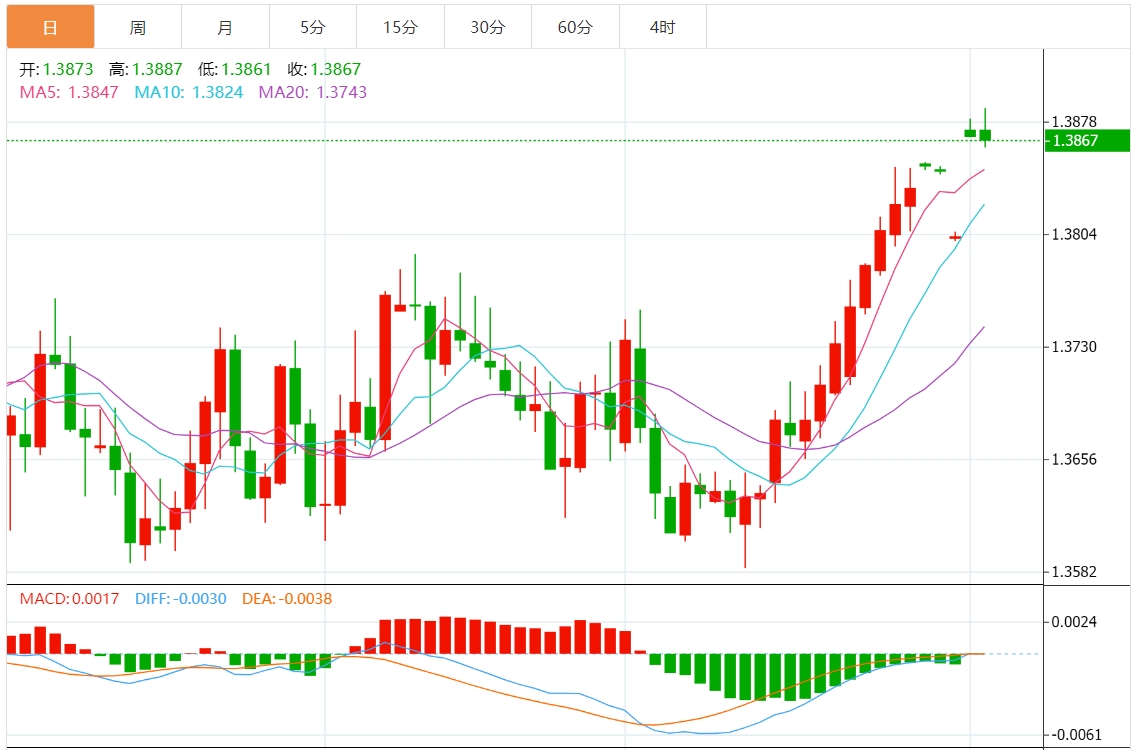The image size is (1141, 750).
Task: Click the MACD: 0.0017 label
Action: tap(69, 599)
